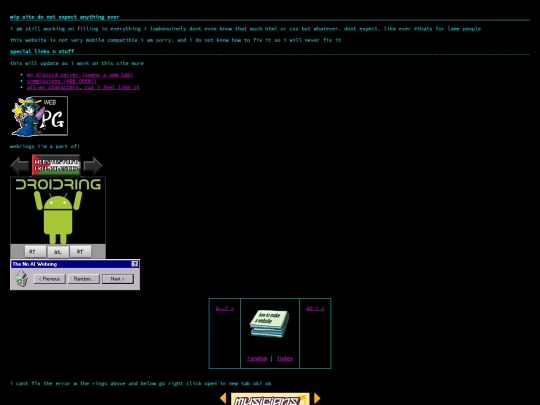Click the 'special links n stuff' heading
This screenshot has height=405, width=540.
pyautogui.click(x=42, y=51)
